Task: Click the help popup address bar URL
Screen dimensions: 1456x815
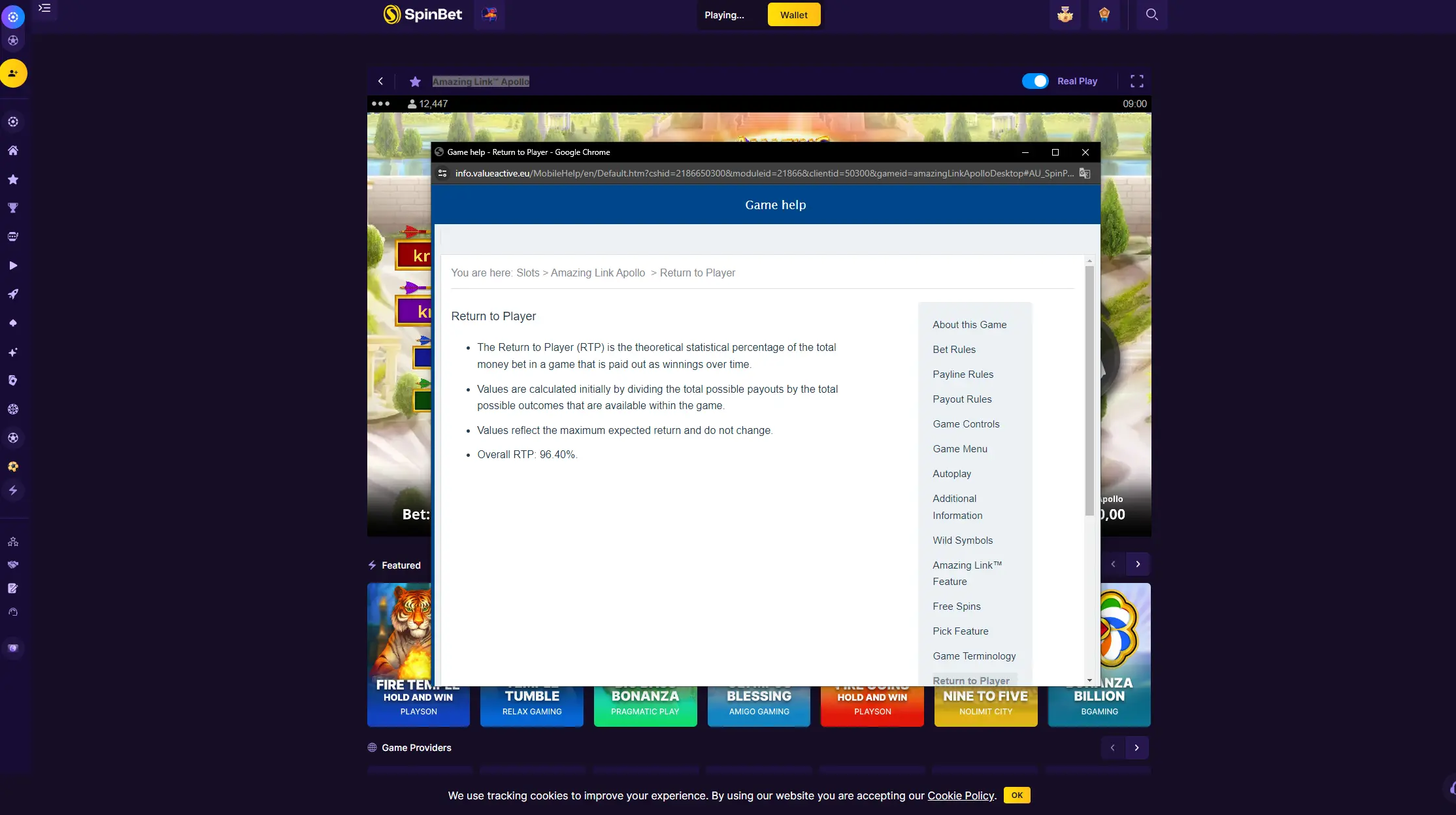Action: pyautogui.click(x=764, y=173)
